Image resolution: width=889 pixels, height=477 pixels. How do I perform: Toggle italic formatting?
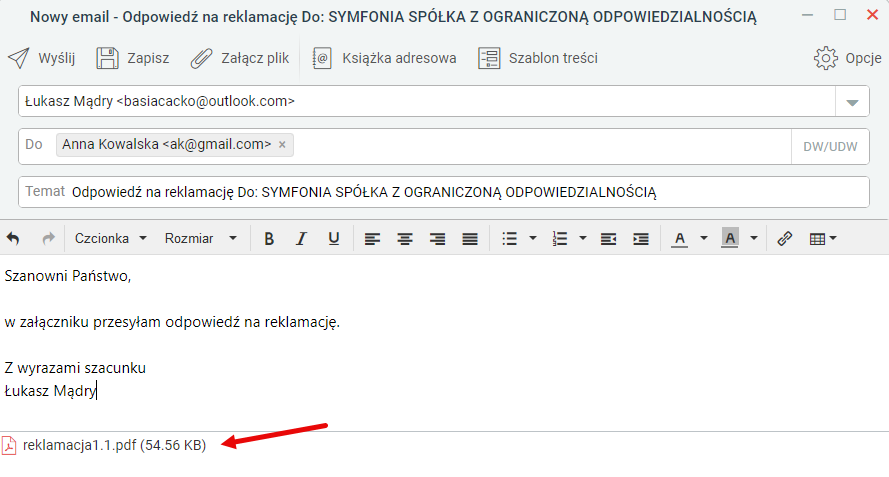301,239
